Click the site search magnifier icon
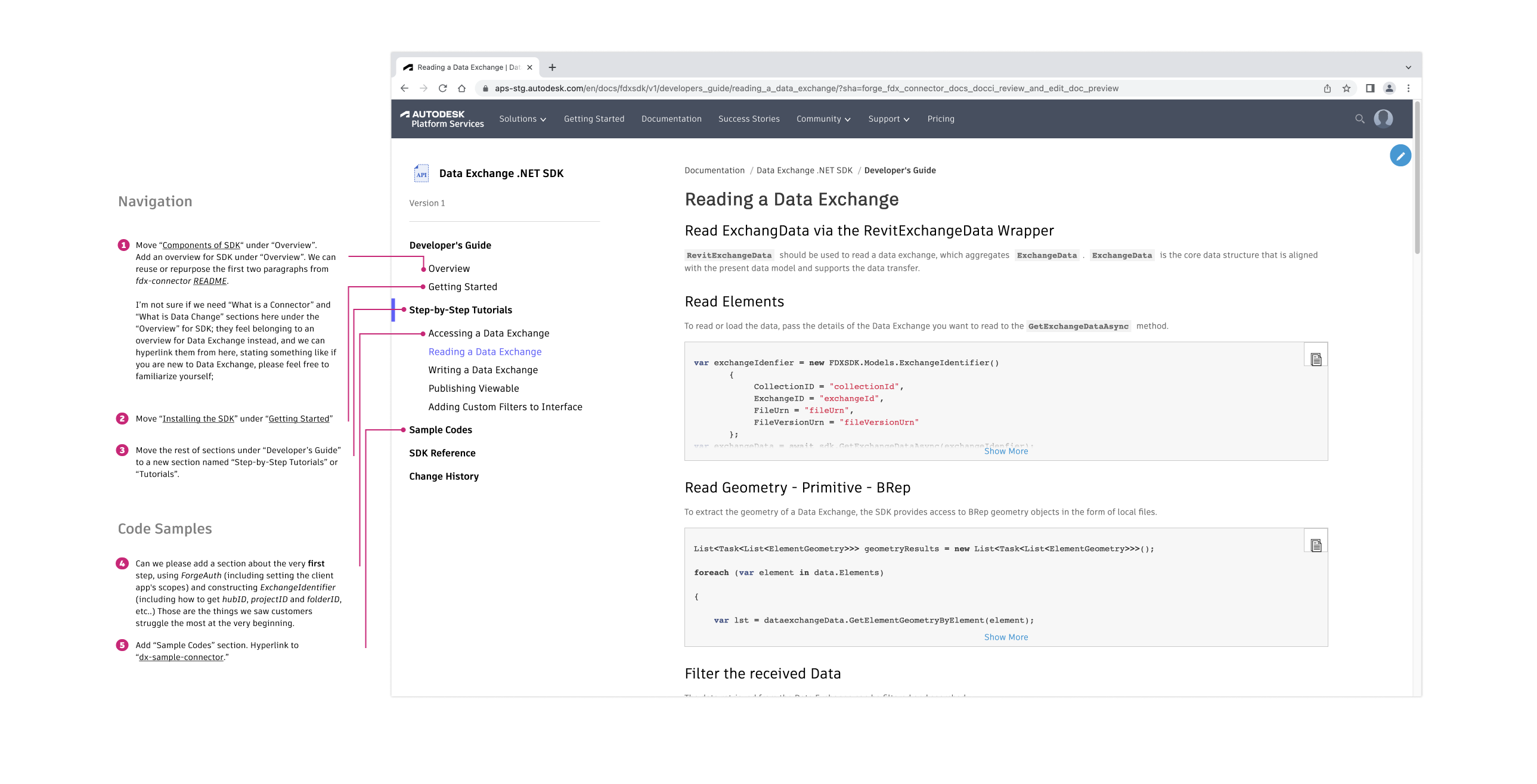1537x784 pixels. [x=1360, y=119]
